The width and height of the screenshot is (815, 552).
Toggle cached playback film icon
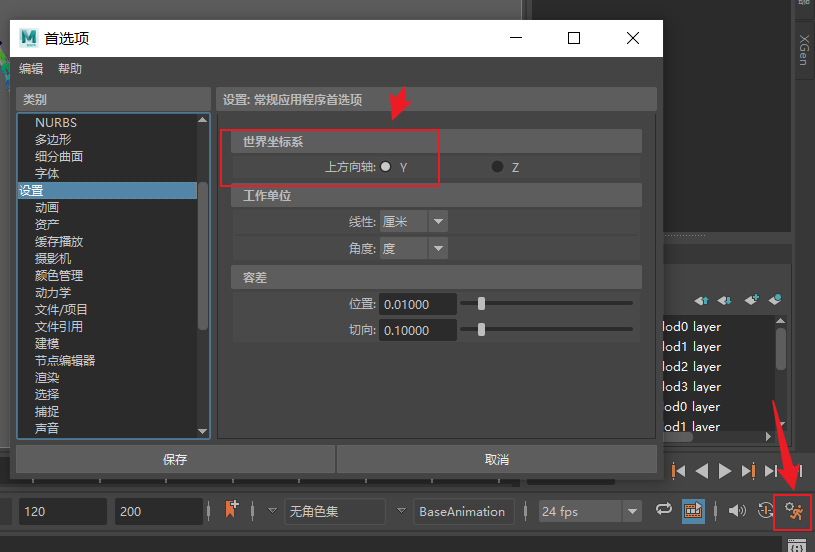point(693,511)
